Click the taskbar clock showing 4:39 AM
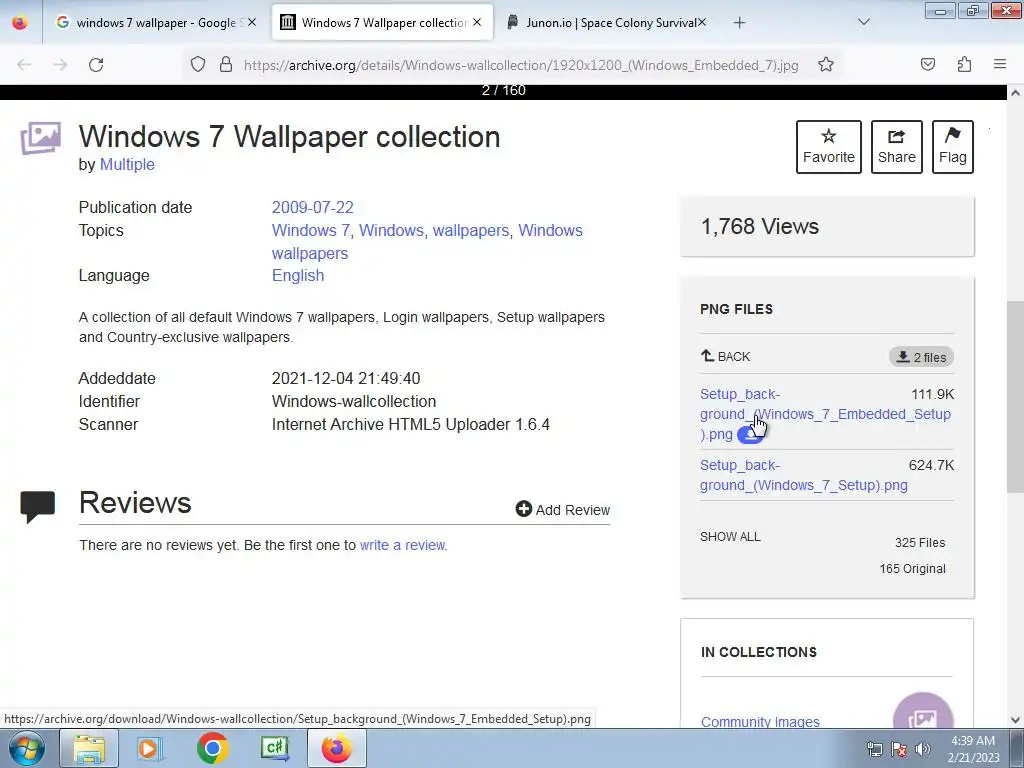This screenshot has height=768, width=1024. pos(973,749)
